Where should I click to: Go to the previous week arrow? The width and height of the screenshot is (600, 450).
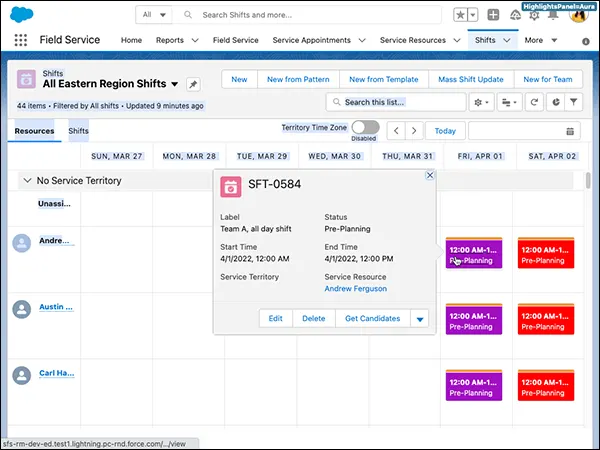pos(396,131)
